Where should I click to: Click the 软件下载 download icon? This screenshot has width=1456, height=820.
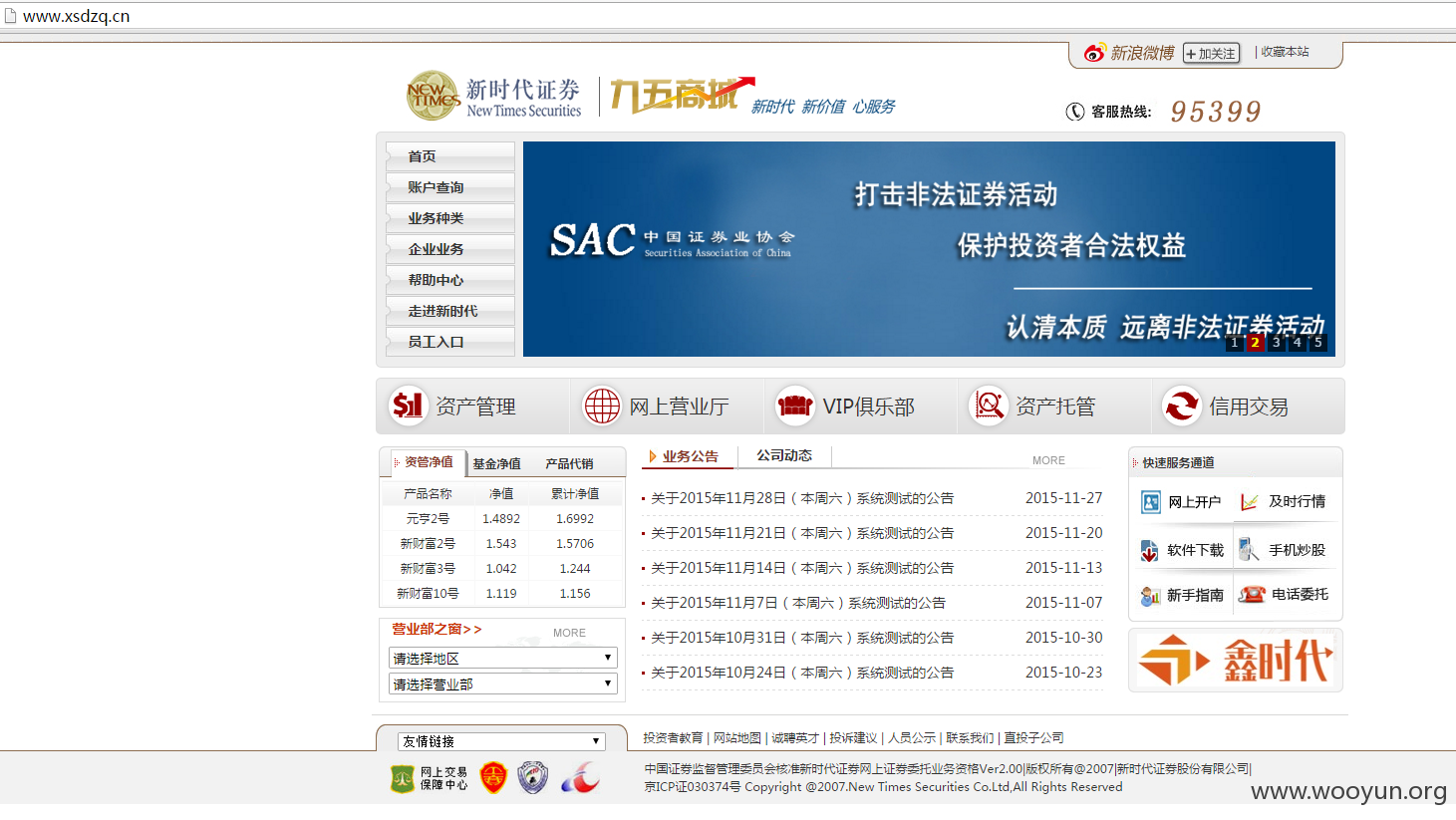click(x=1149, y=550)
